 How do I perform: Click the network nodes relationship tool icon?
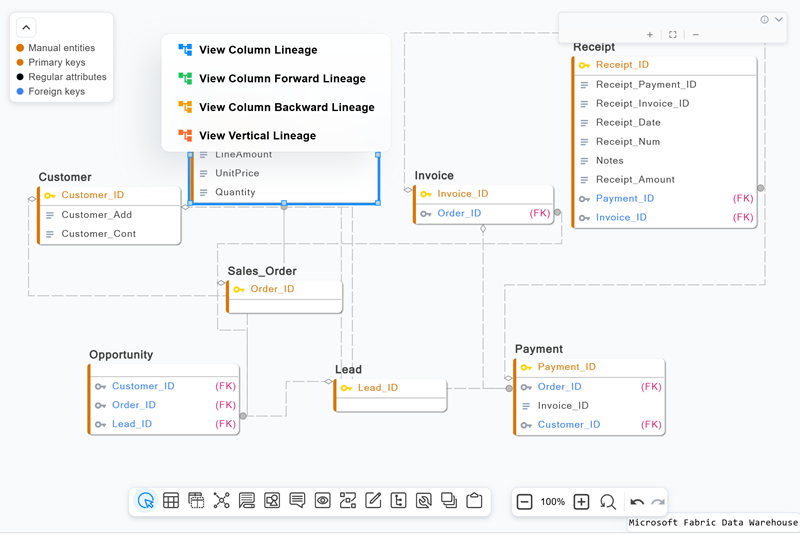(x=221, y=501)
